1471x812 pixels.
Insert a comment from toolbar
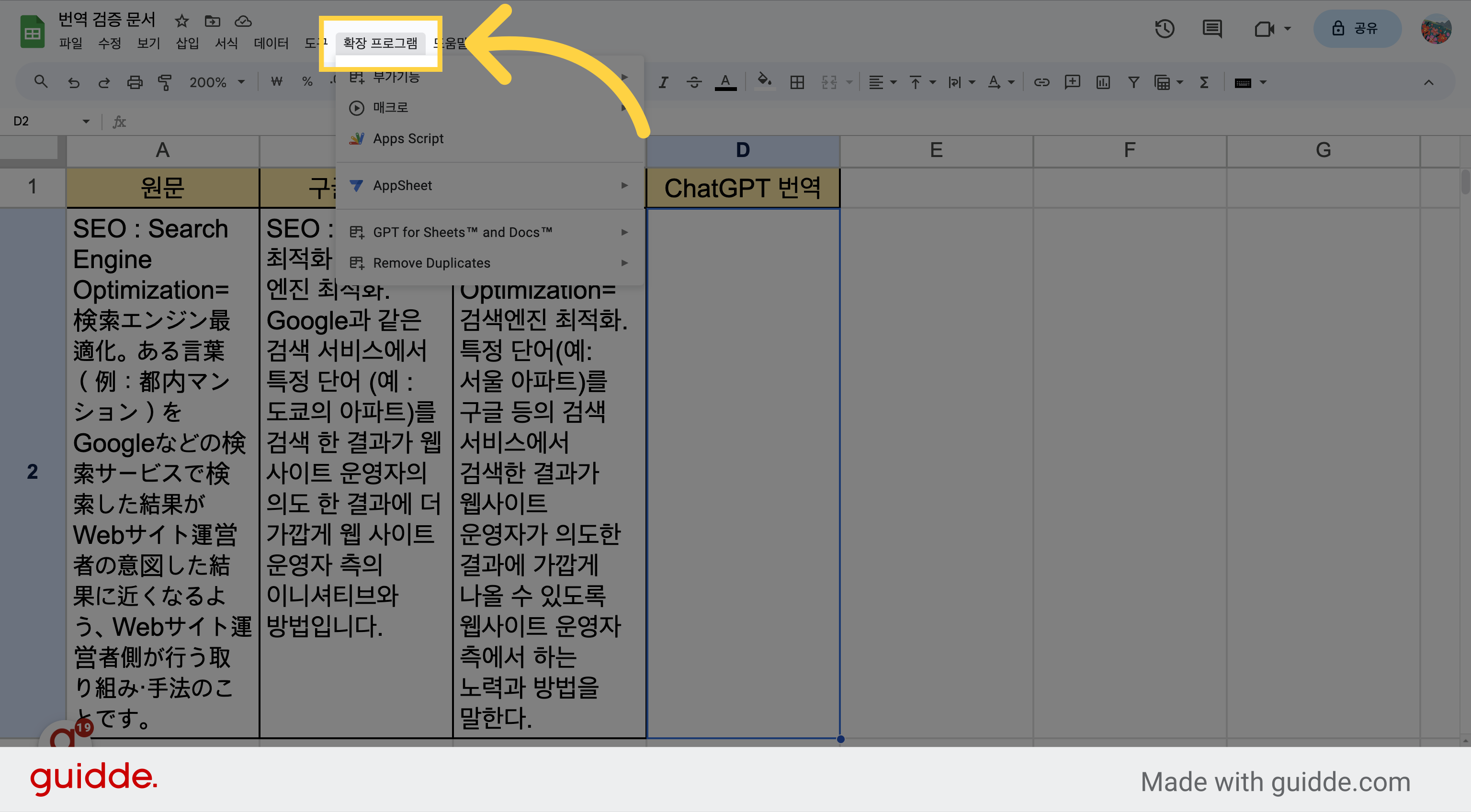(1073, 82)
